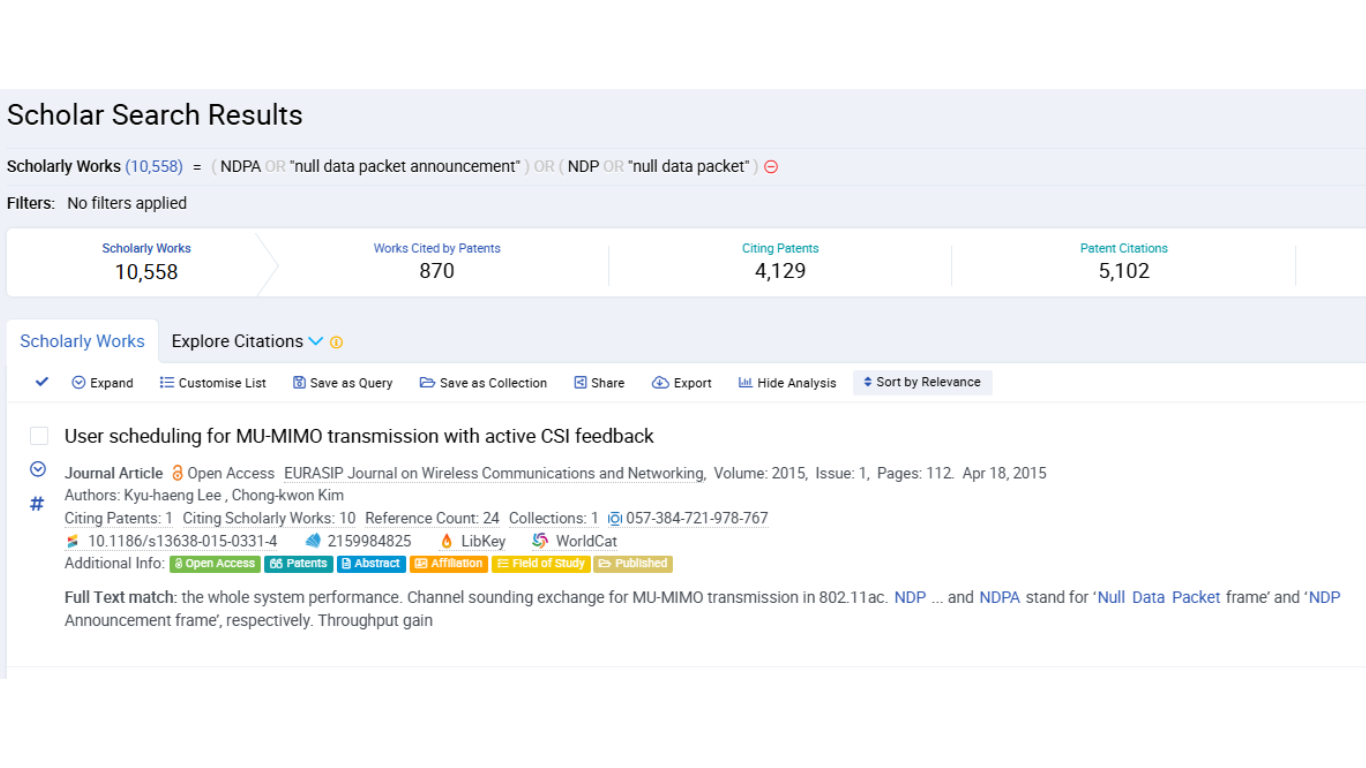Open the Sort by Relevance dropdown
The image size is (1366, 768).
point(922,382)
